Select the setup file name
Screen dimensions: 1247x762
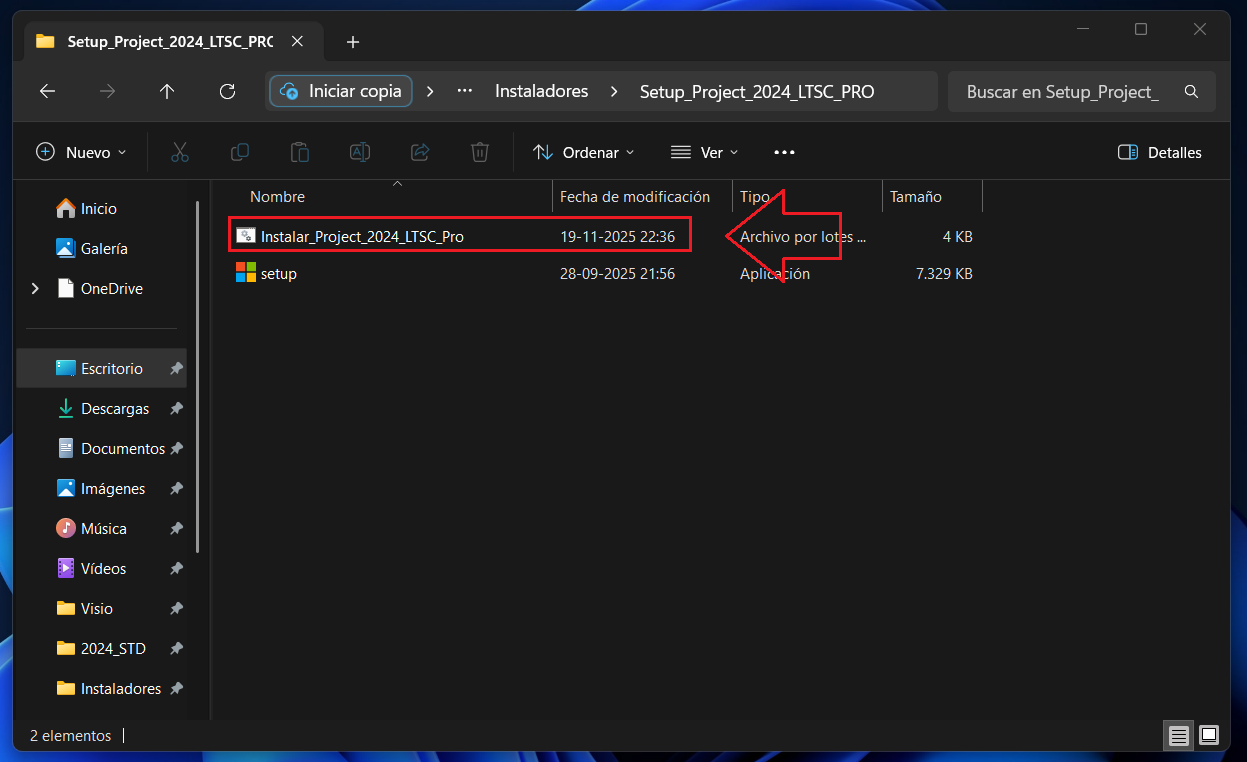click(x=279, y=274)
